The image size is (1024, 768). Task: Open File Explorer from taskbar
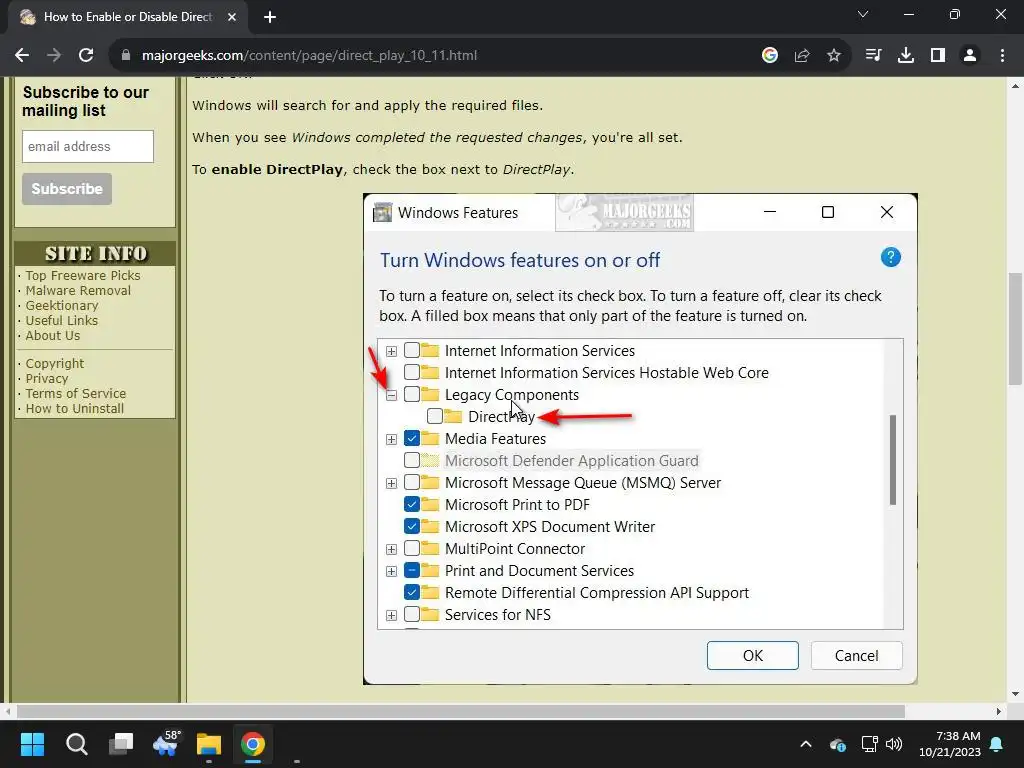click(x=209, y=744)
